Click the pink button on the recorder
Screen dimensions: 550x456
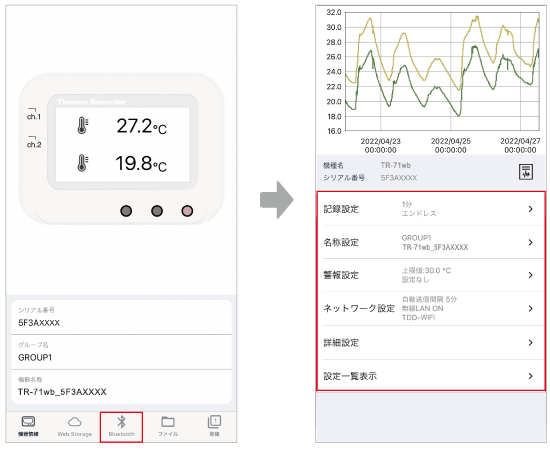[187, 211]
